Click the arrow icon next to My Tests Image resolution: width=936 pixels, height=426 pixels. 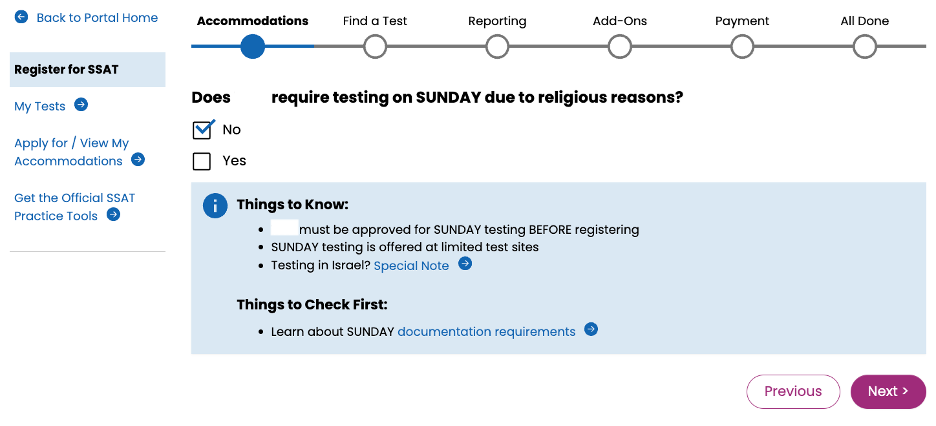point(81,105)
